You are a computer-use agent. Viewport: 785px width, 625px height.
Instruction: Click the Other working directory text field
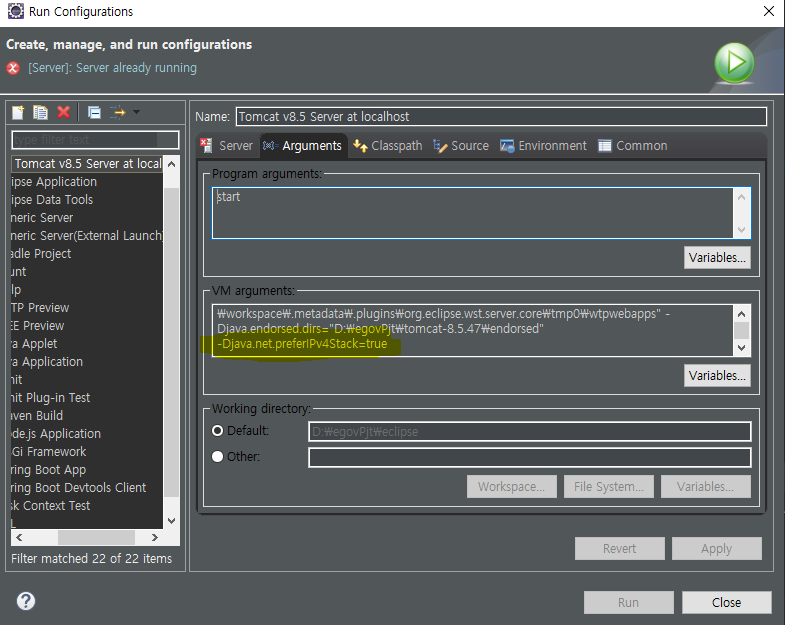pos(530,457)
